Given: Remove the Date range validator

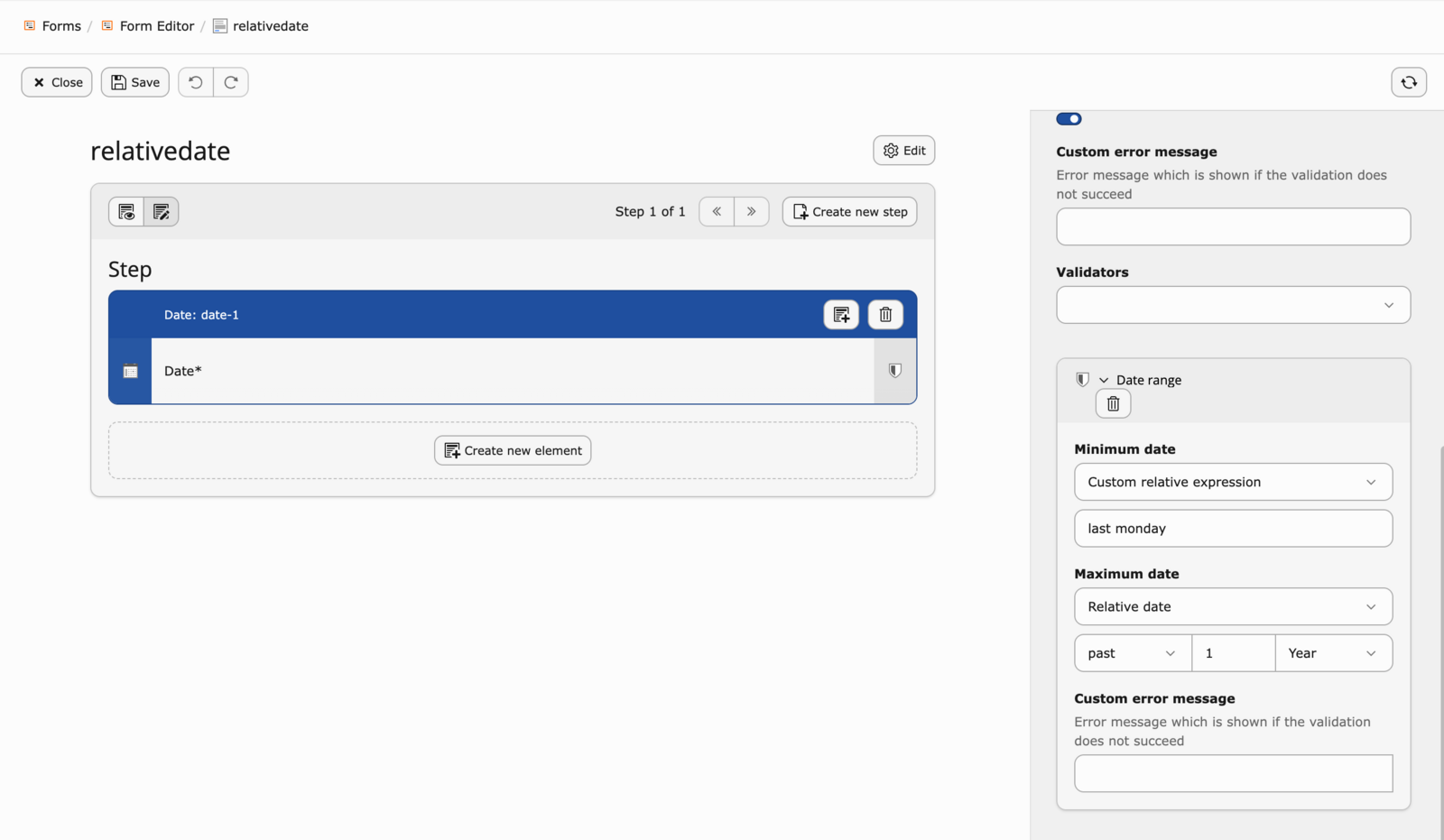Looking at the screenshot, I should (x=1113, y=404).
